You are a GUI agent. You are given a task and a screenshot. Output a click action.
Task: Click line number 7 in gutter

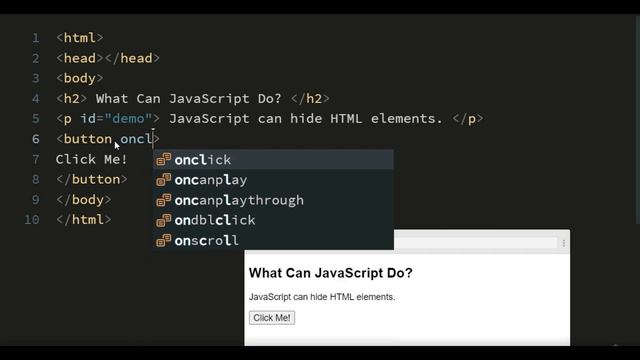click(36, 159)
